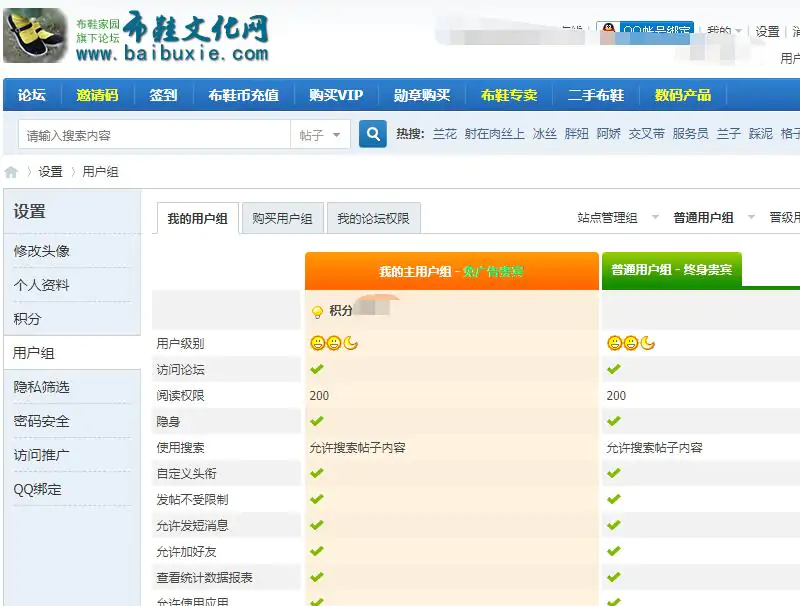Screen dimensions: 800x606
Task: Open 数码产品 in the navigation bar
Action: 683,95
